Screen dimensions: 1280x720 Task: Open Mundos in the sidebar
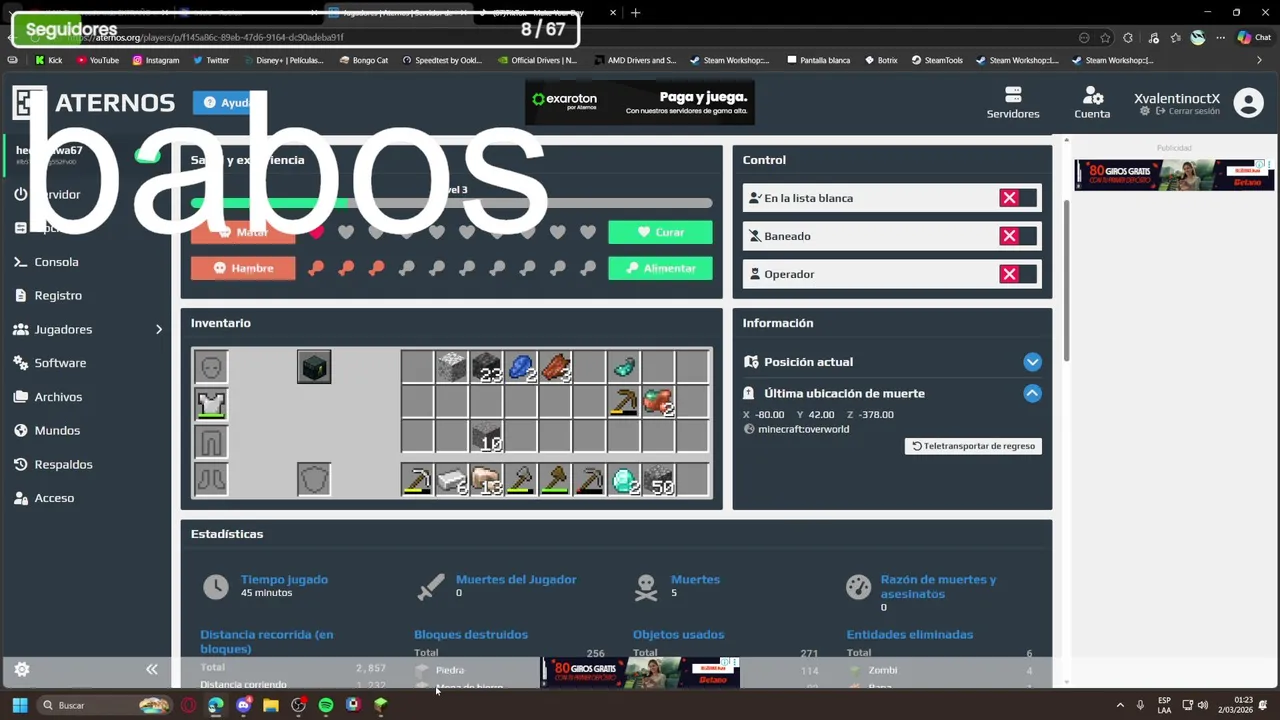tap(57, 431)
